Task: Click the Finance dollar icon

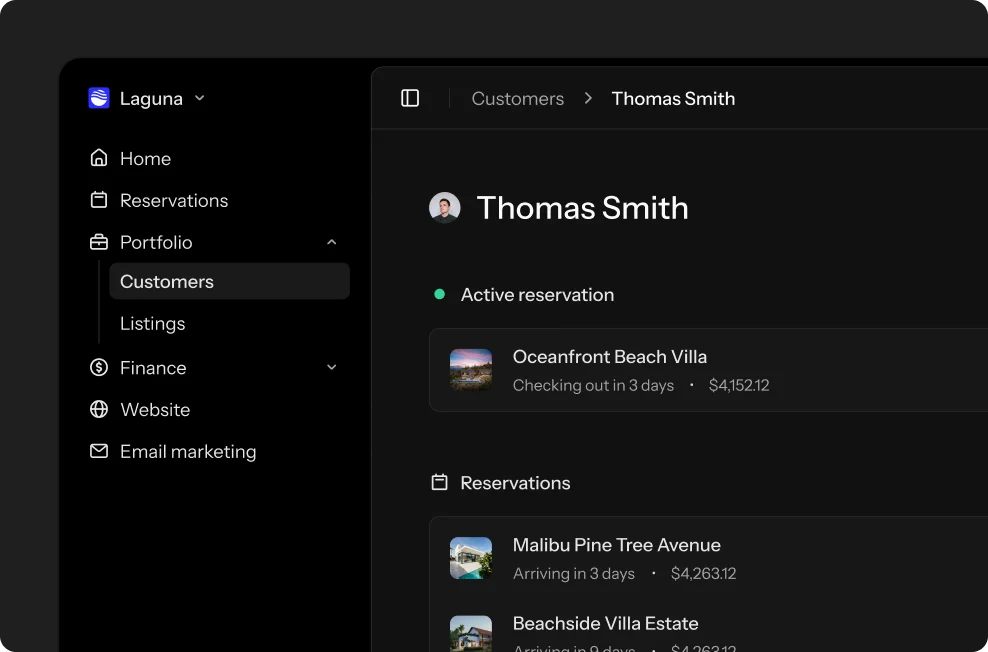Action: [x=99, y=367]
